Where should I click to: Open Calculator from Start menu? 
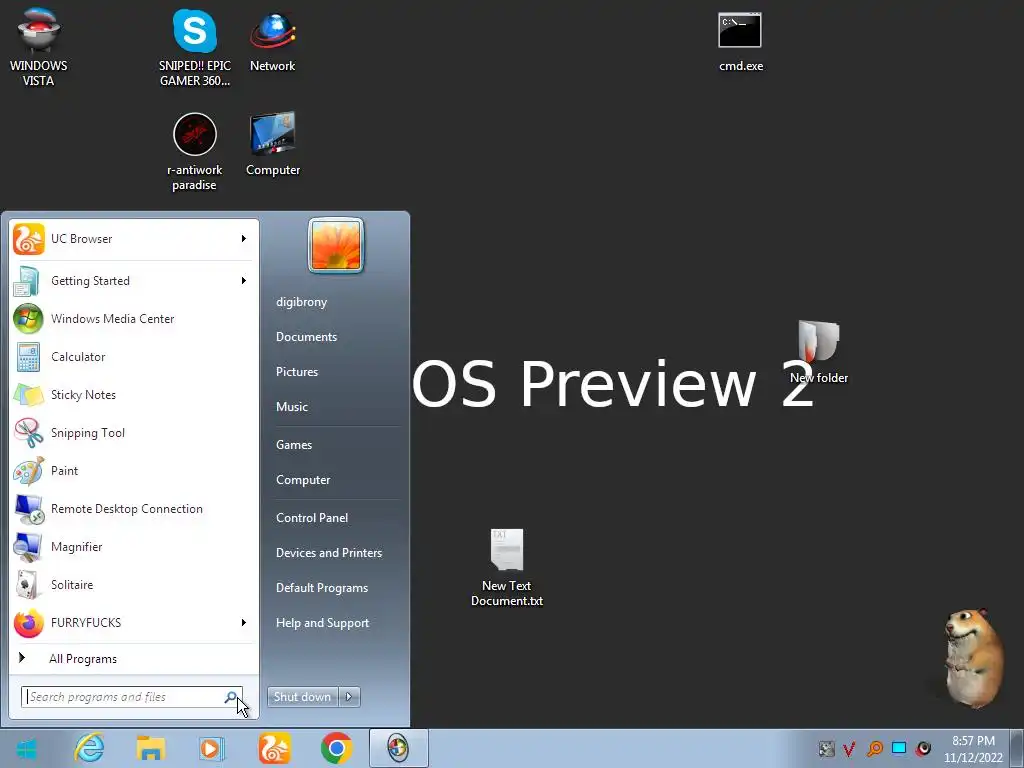pos(133,357)
